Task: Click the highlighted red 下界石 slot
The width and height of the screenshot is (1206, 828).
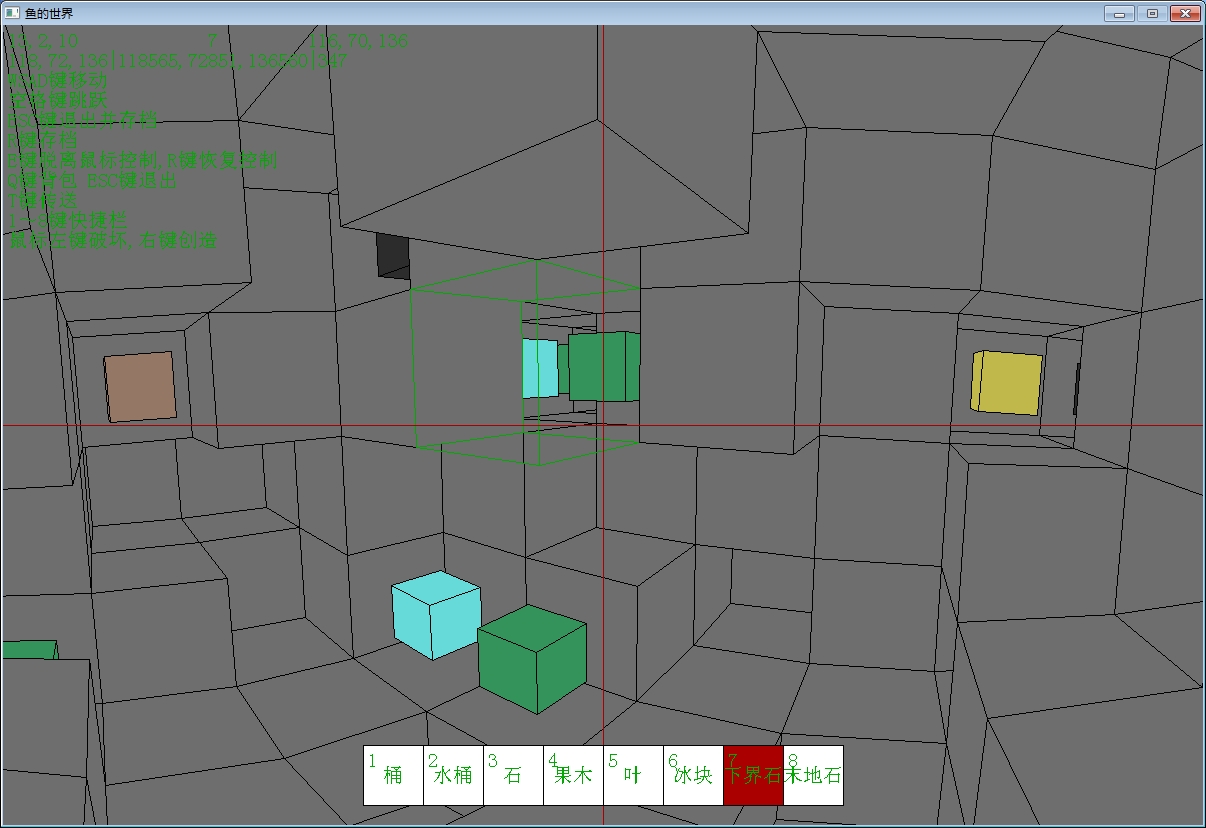Action: click(753, 775)
